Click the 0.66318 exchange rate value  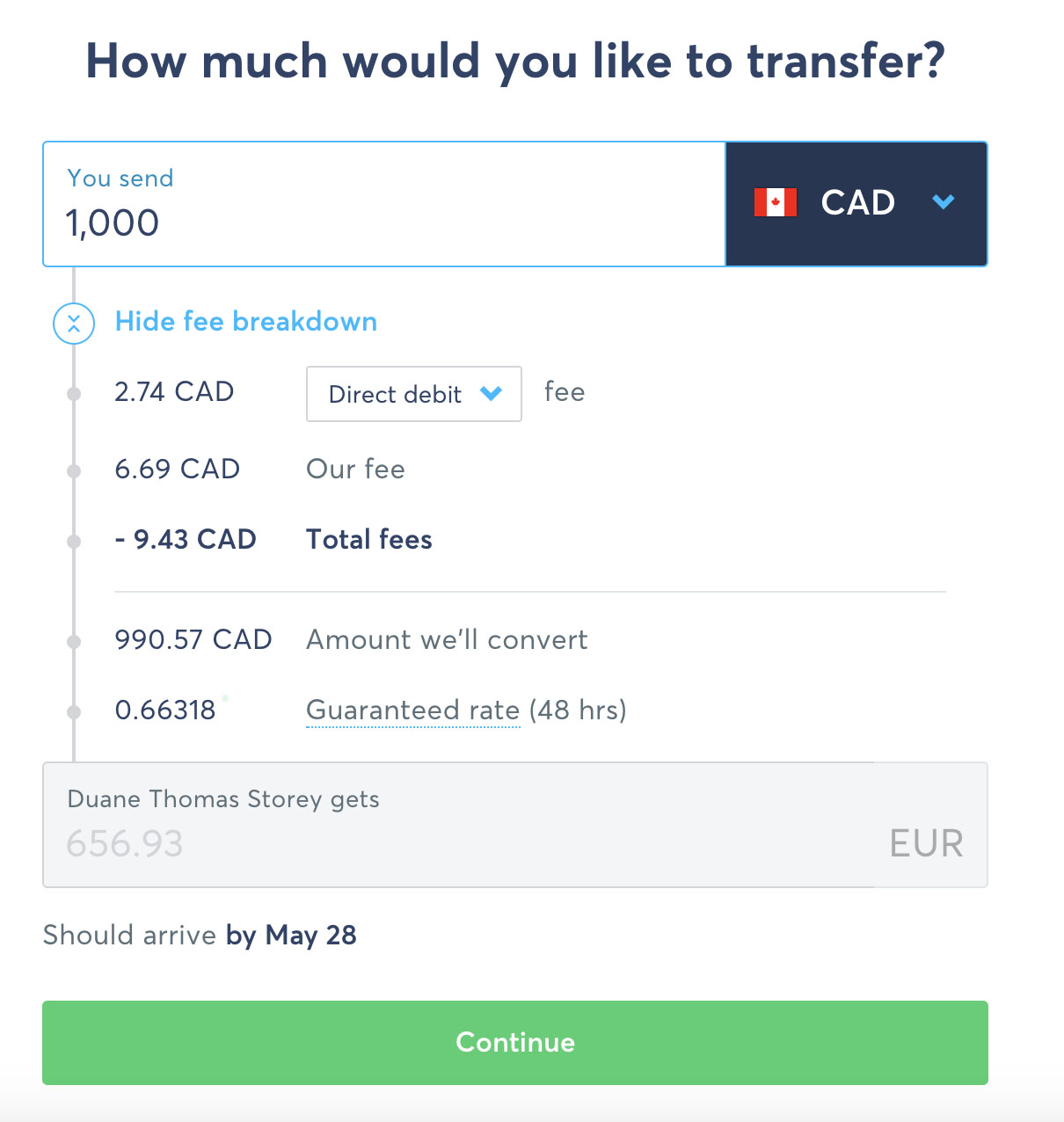165,710
